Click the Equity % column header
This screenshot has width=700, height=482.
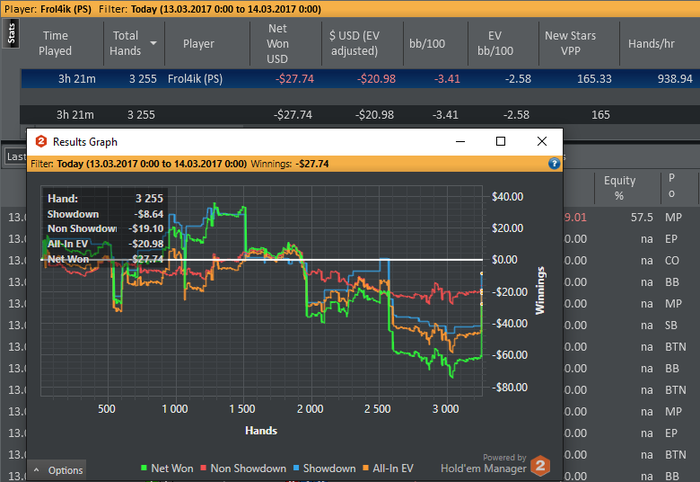tap(620, 188)
